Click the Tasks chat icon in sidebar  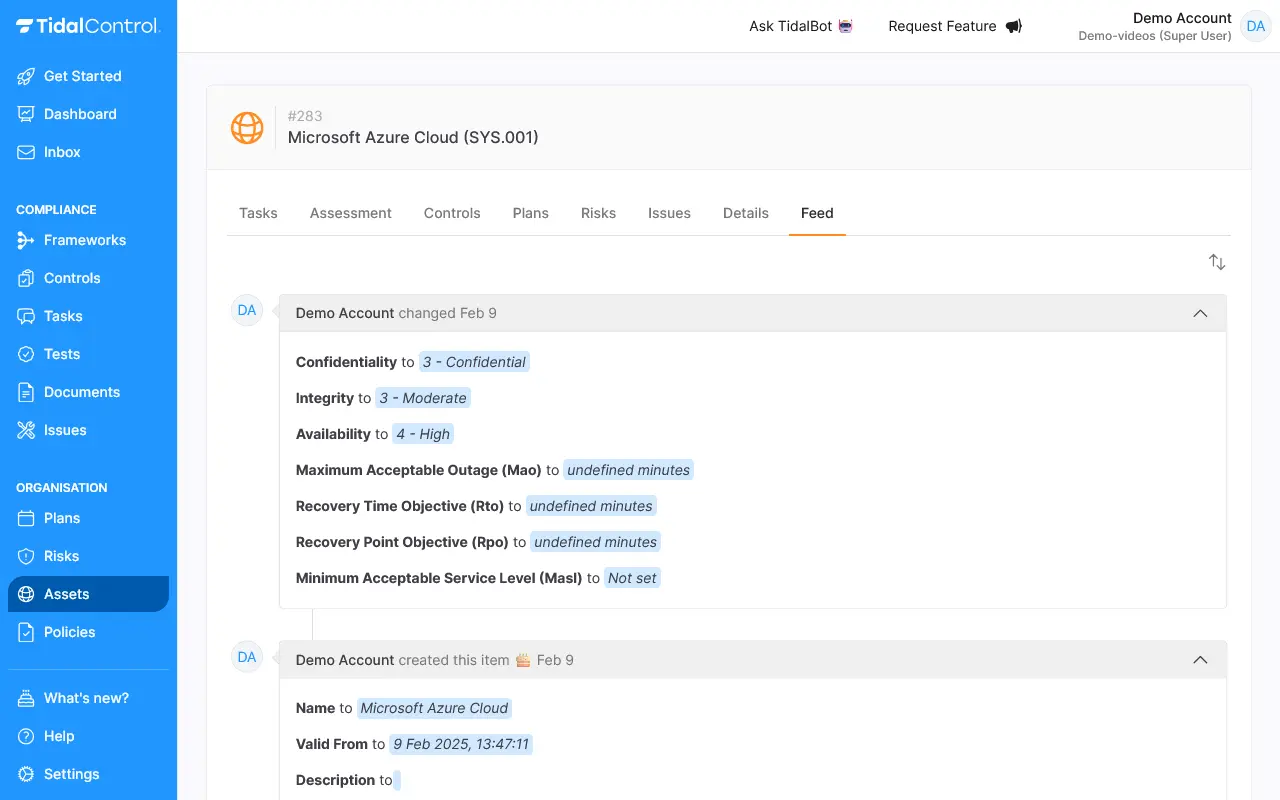click(x=26, y=316)
